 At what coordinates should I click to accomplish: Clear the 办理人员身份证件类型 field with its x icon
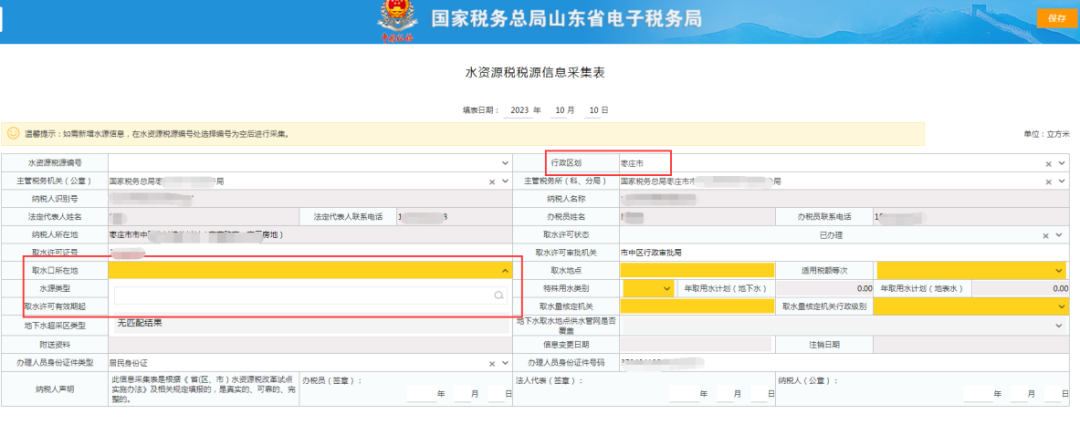[492, 363]
